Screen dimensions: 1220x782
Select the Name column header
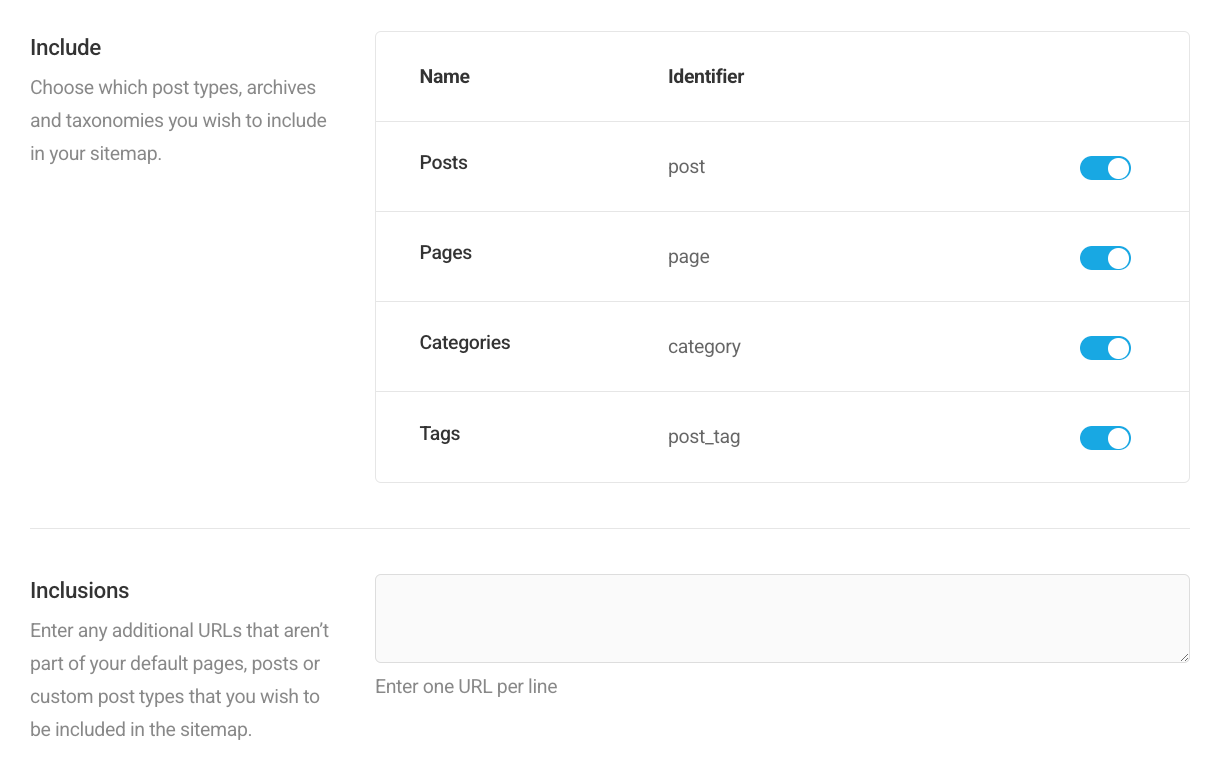pyautogui.click(x=444, y=76)
